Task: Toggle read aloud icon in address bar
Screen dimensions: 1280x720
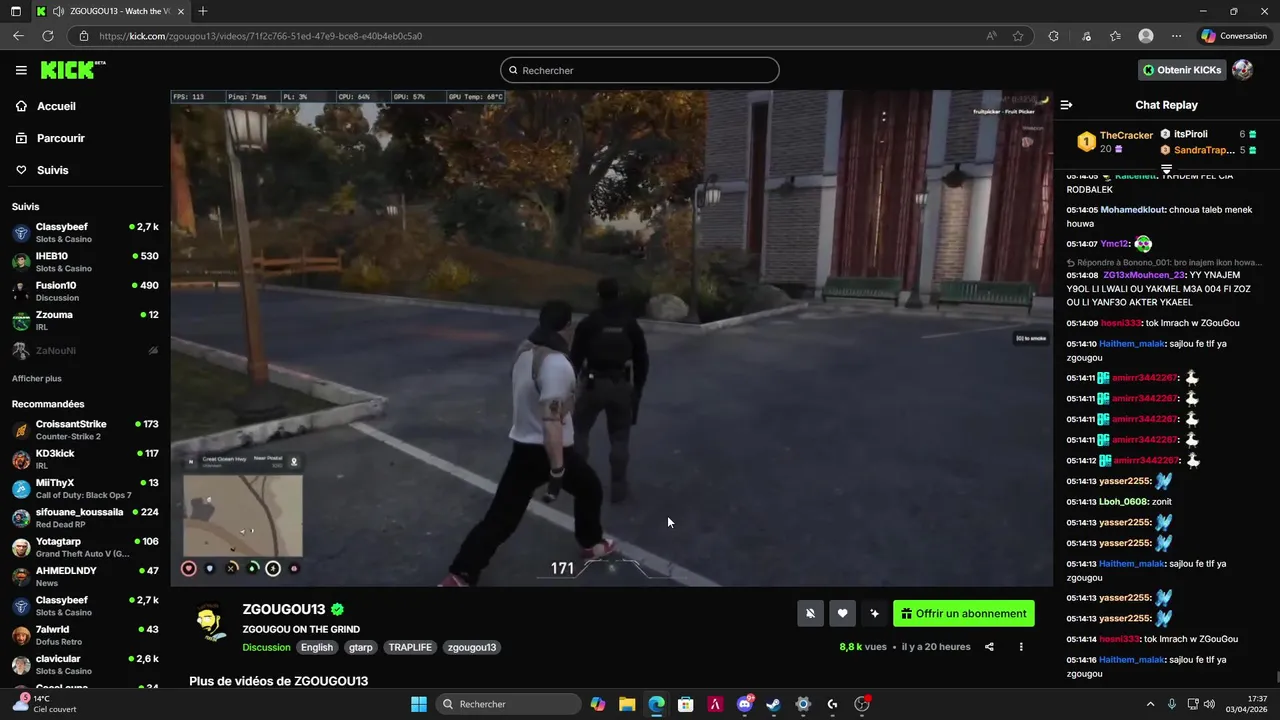Action: tap(991, 36)
